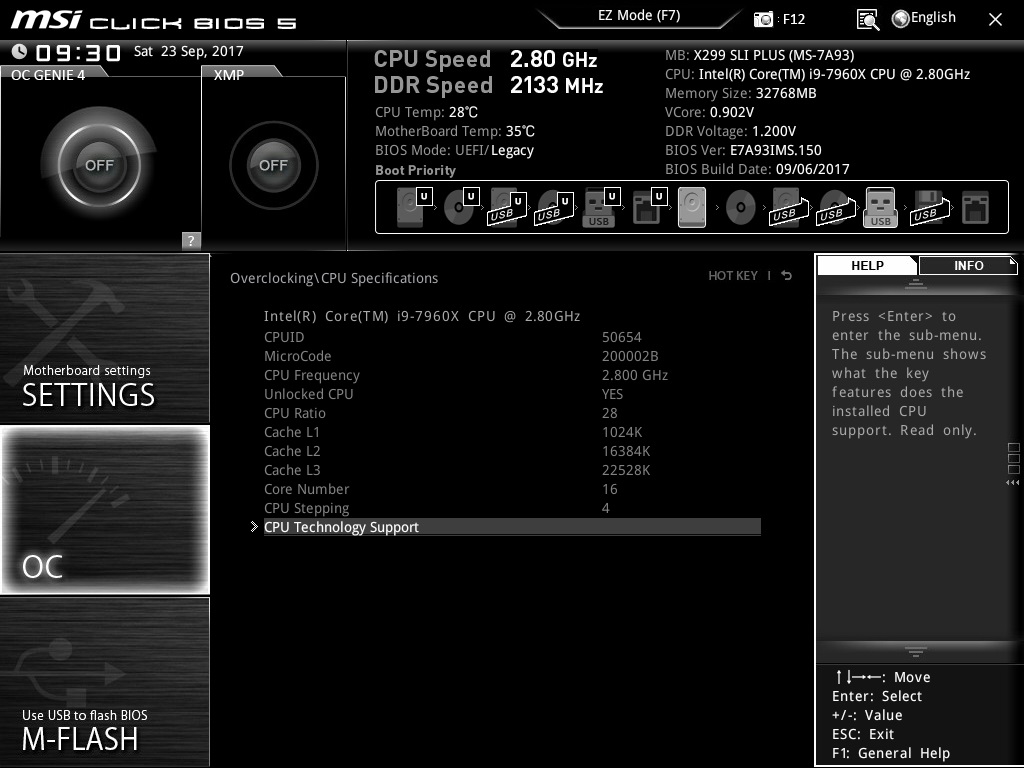
Task: Select the CPUID row
Action: pos(512,337)
